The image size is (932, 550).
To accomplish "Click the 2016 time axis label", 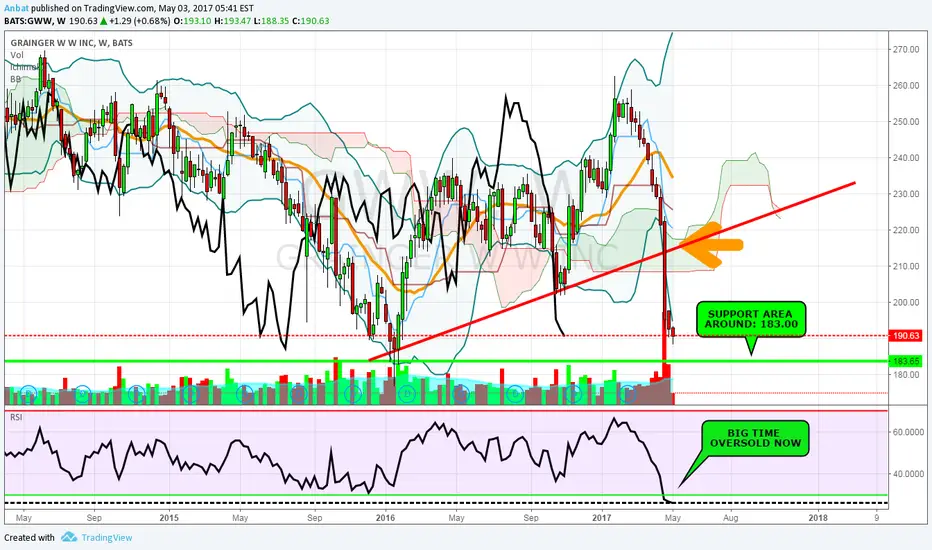I will click(x=385, y=518).
